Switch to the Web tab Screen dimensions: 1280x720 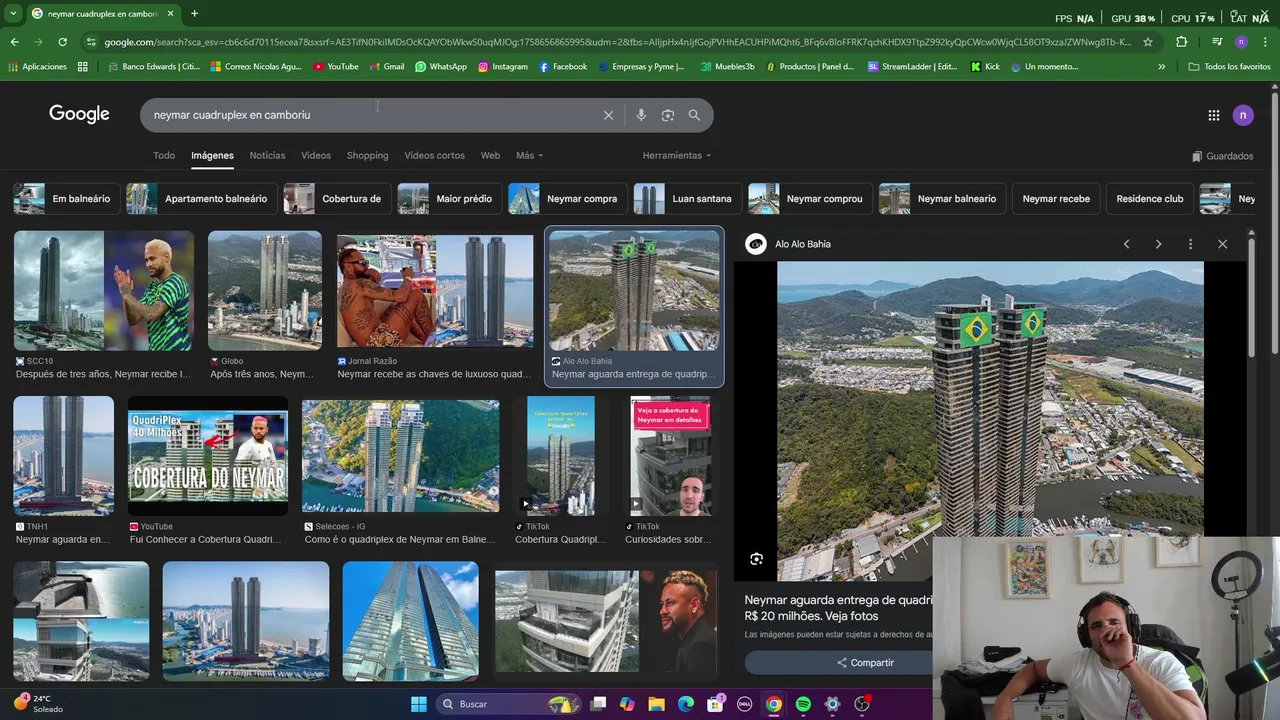(490, 155)
